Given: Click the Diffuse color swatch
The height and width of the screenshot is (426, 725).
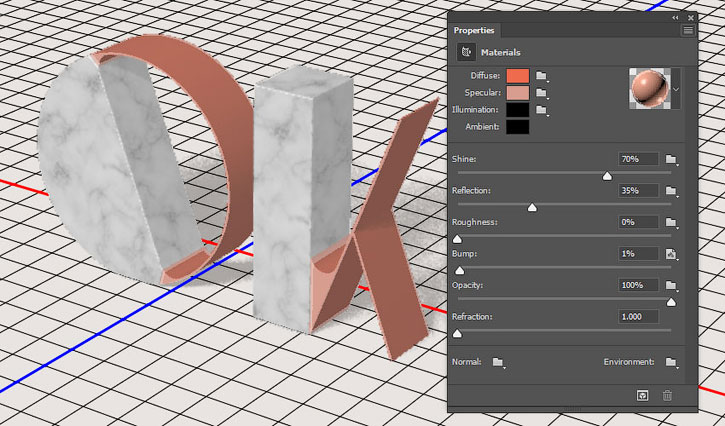Looking at the screenshot, I should (517, 76).
